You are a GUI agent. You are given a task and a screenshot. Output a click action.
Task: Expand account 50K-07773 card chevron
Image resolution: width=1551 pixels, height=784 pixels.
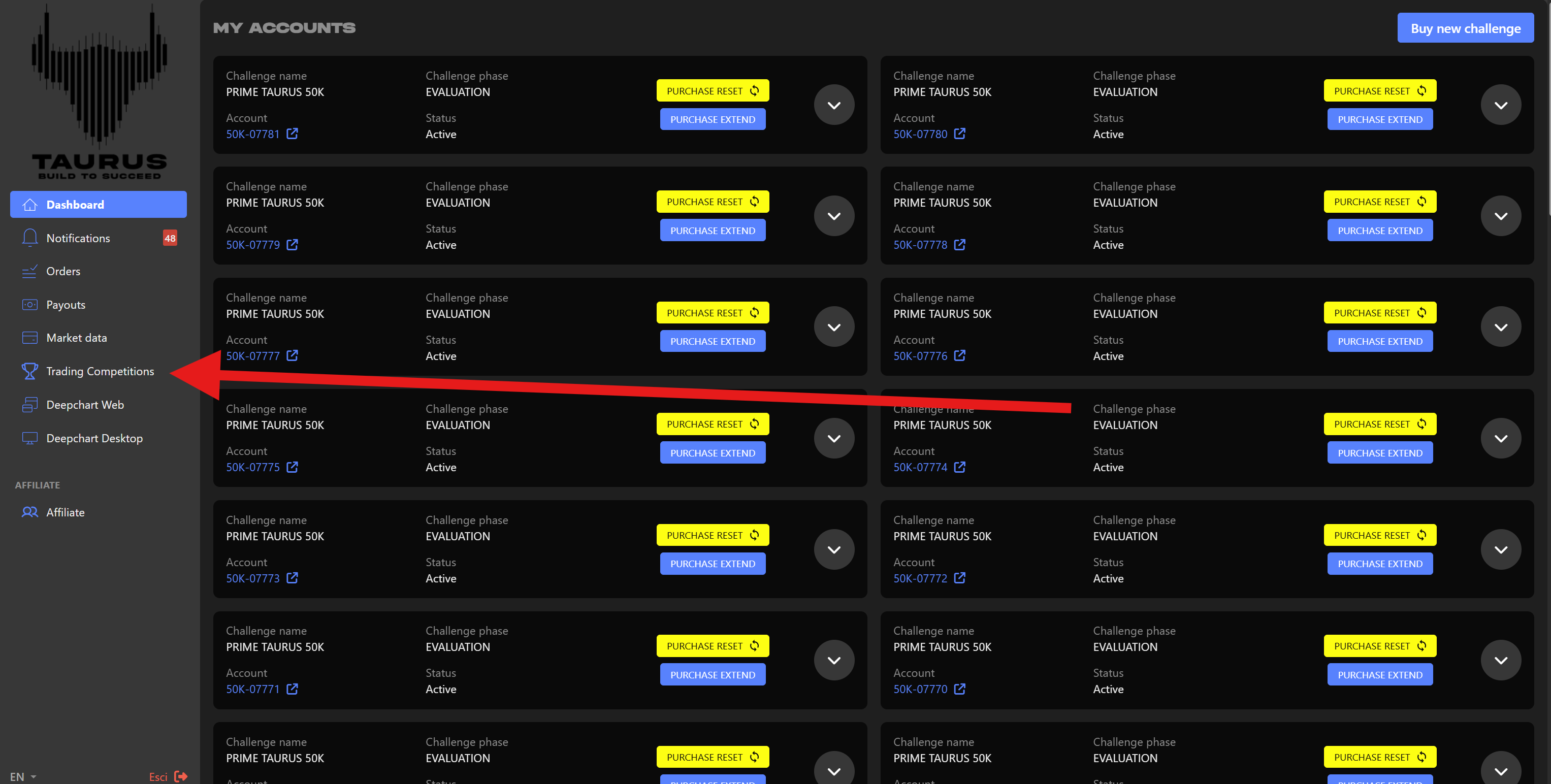pos(833,550)
